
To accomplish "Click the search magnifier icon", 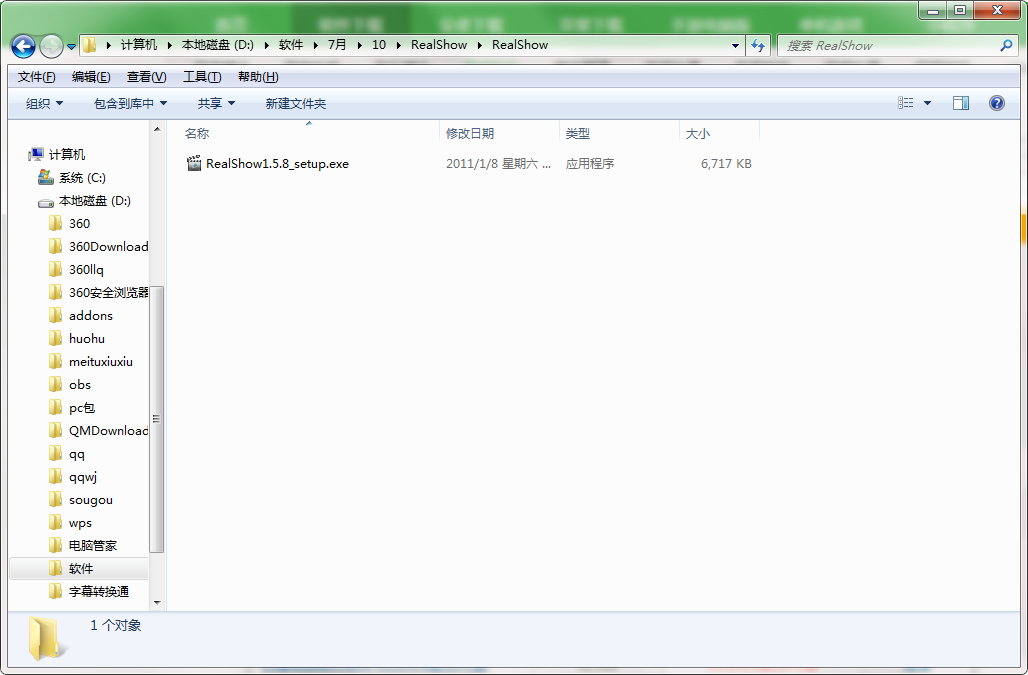I will coord(1006,45).
